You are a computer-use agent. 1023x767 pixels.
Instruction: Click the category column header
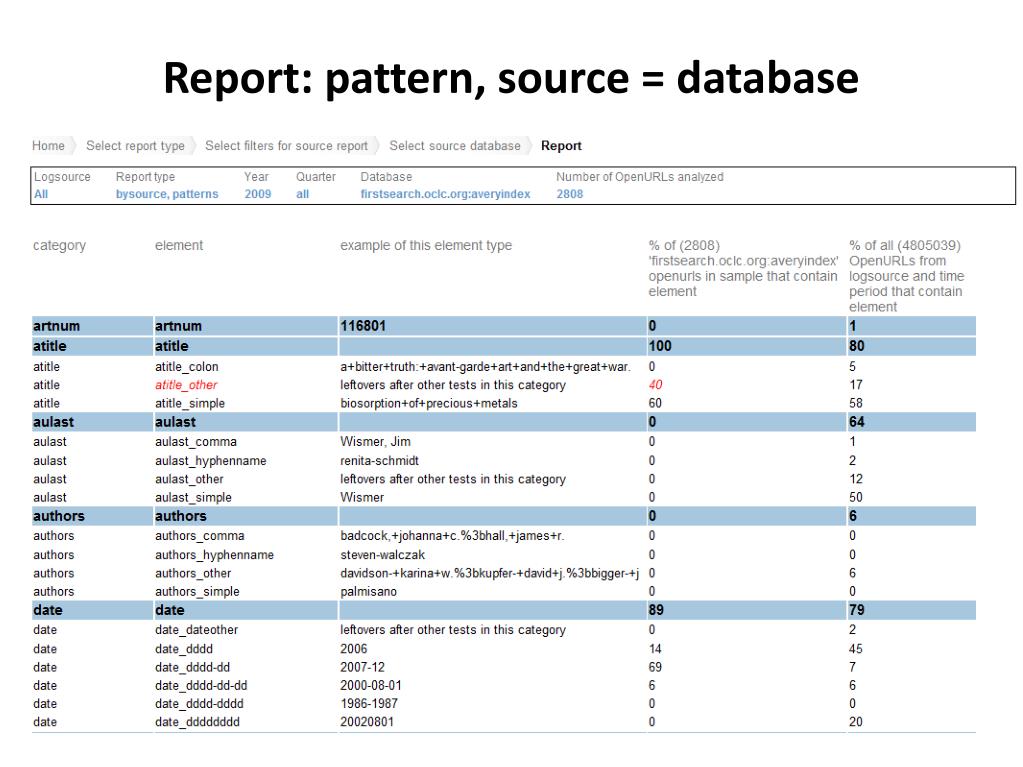point(59,246)
